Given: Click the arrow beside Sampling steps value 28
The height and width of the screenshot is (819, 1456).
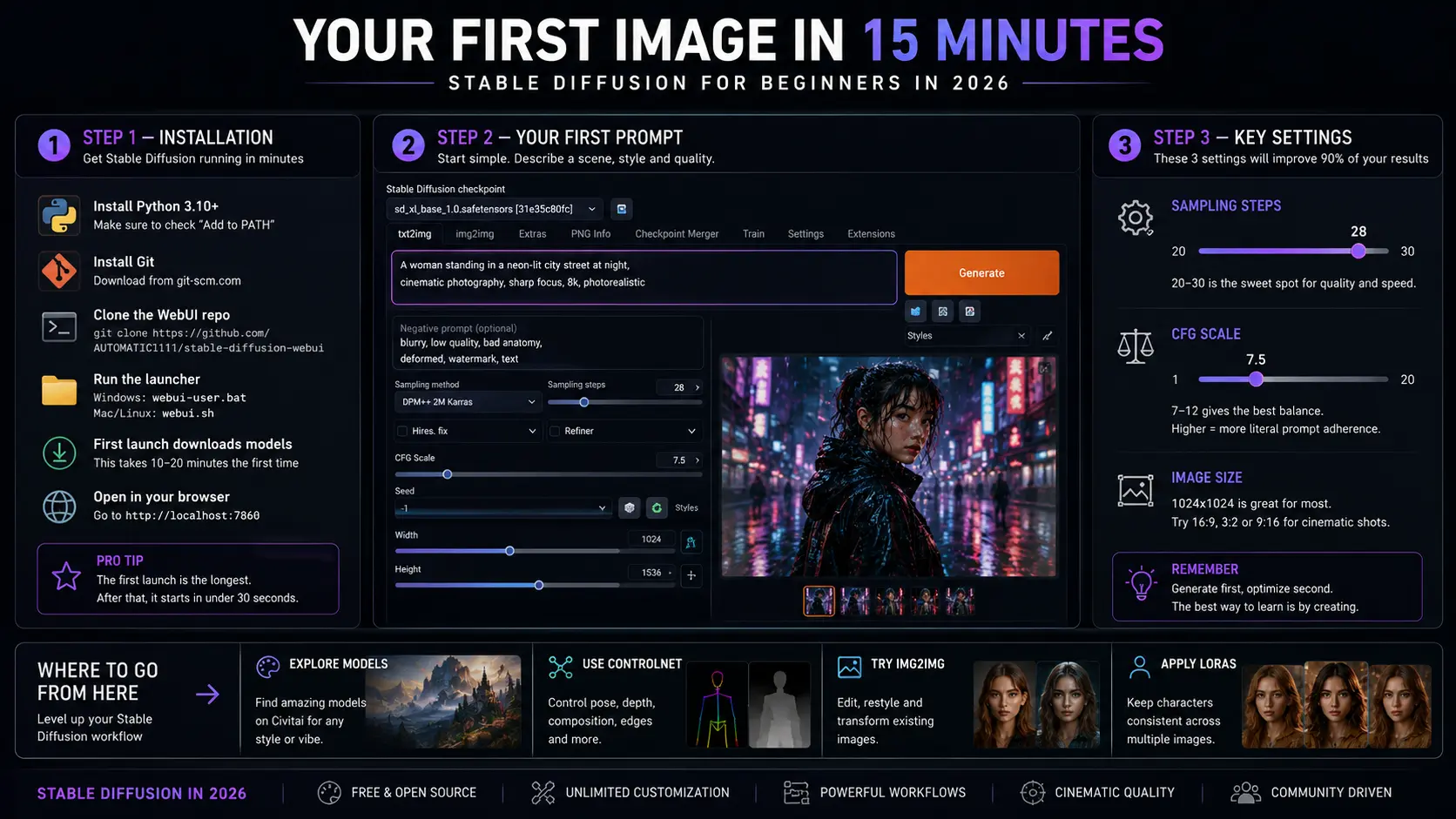Looking at the screenshot, I should [x=698, y=387].
